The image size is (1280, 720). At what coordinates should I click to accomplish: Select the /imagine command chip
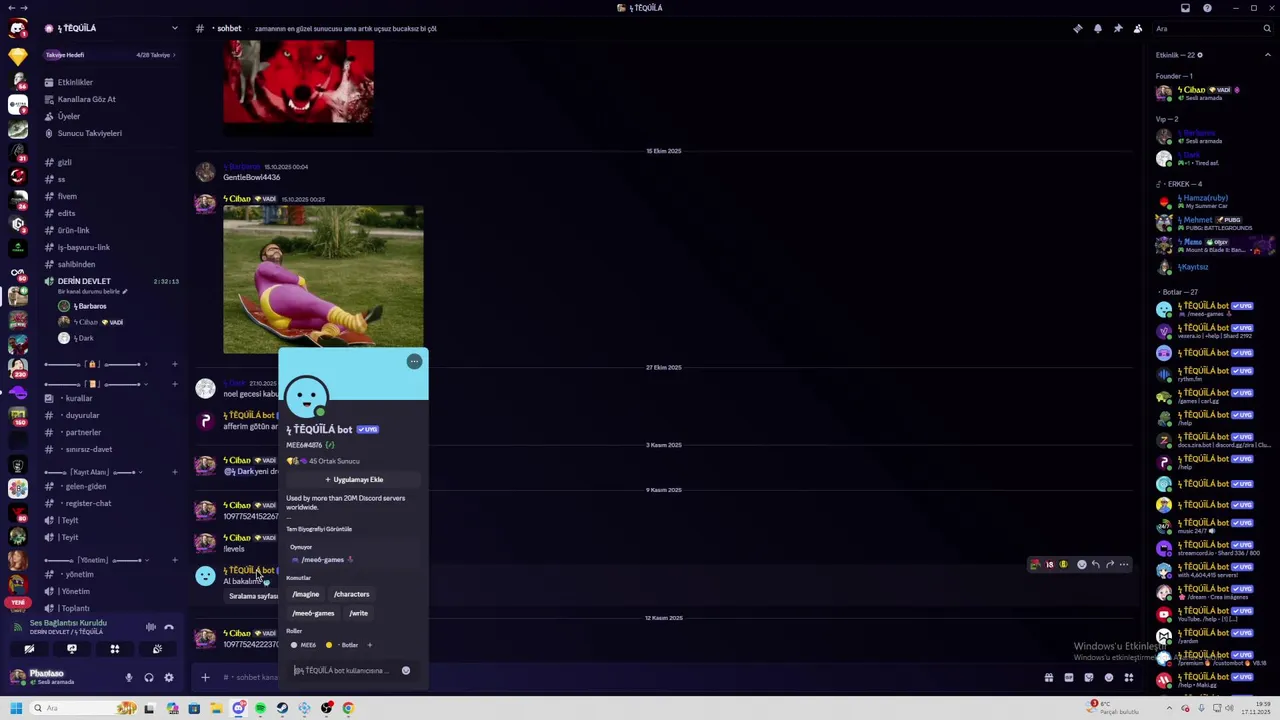[x=306, y=594]
